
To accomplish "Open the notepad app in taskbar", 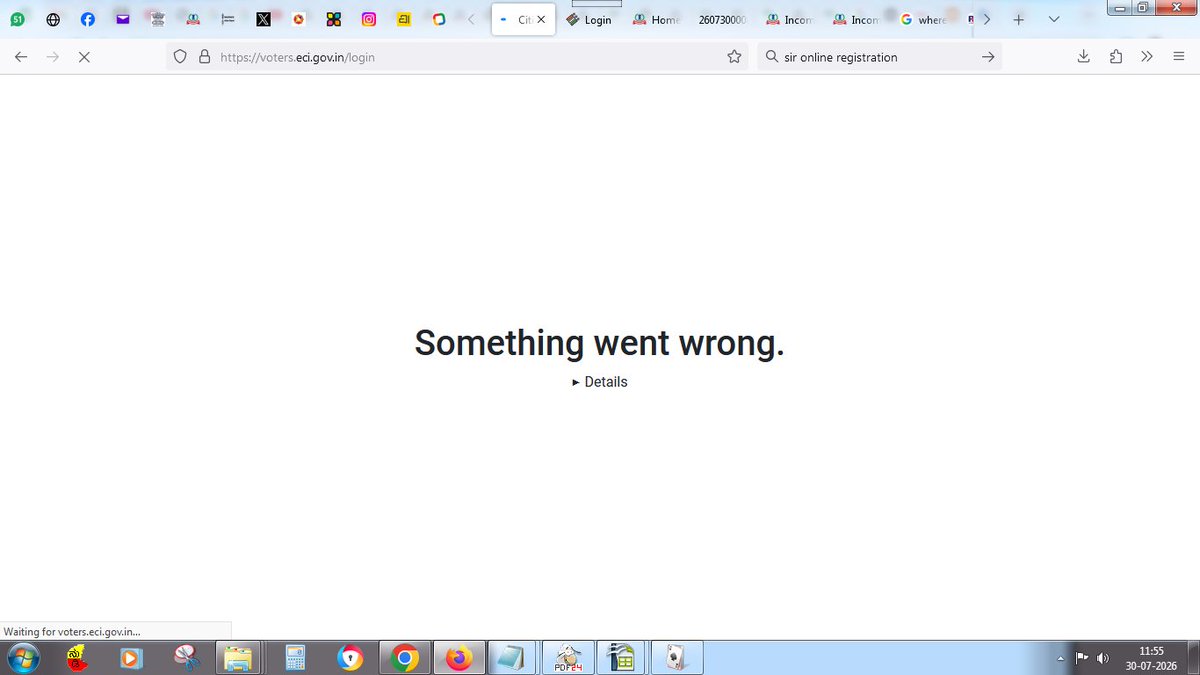I will click(512, 657).
